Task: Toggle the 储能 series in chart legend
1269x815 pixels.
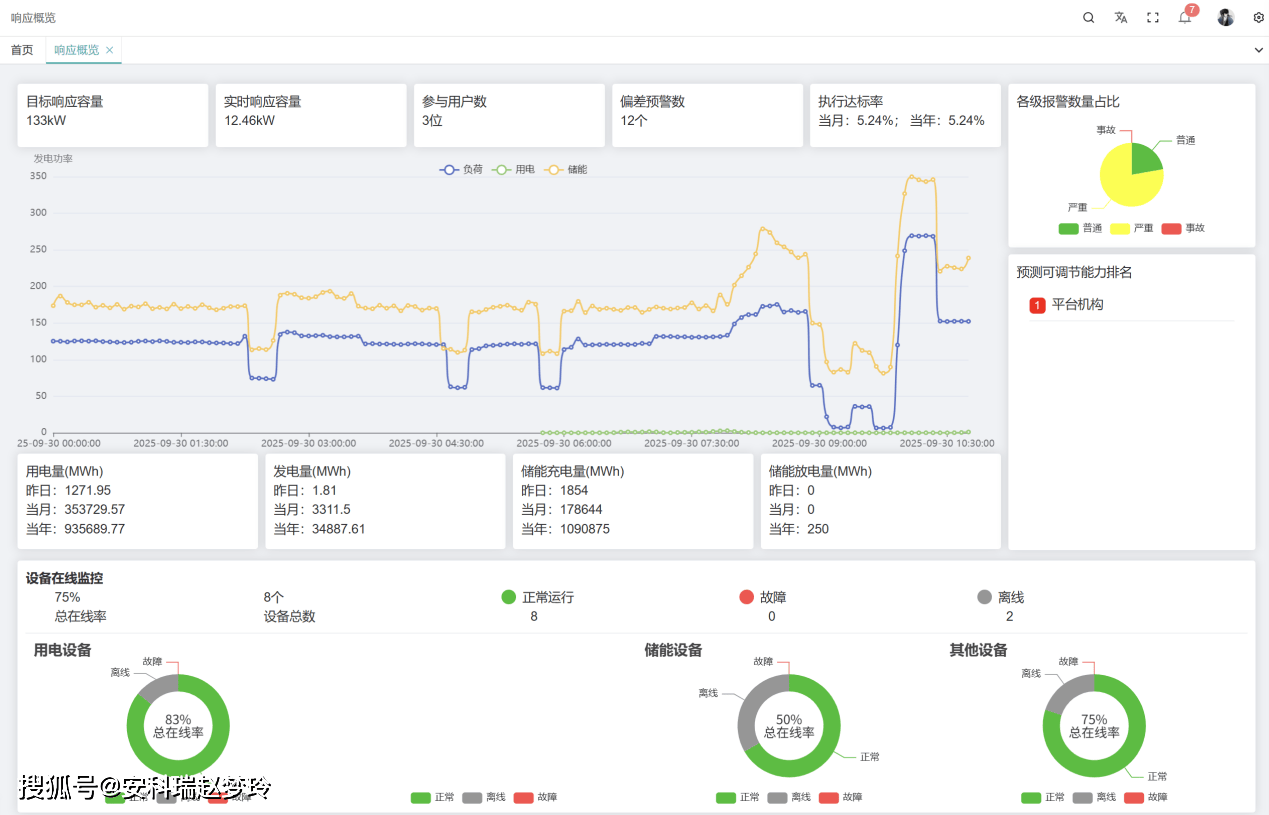Action: click(566, 170)
